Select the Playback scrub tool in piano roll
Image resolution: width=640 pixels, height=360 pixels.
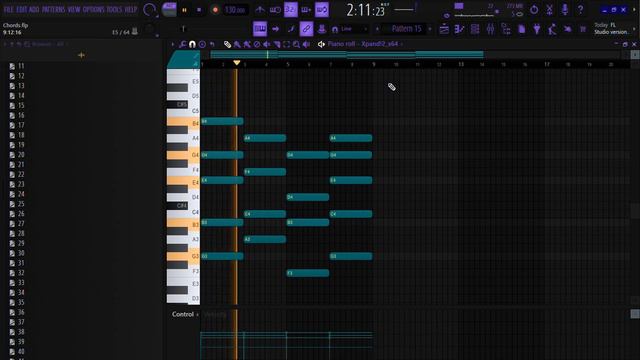tap(306, 44)
